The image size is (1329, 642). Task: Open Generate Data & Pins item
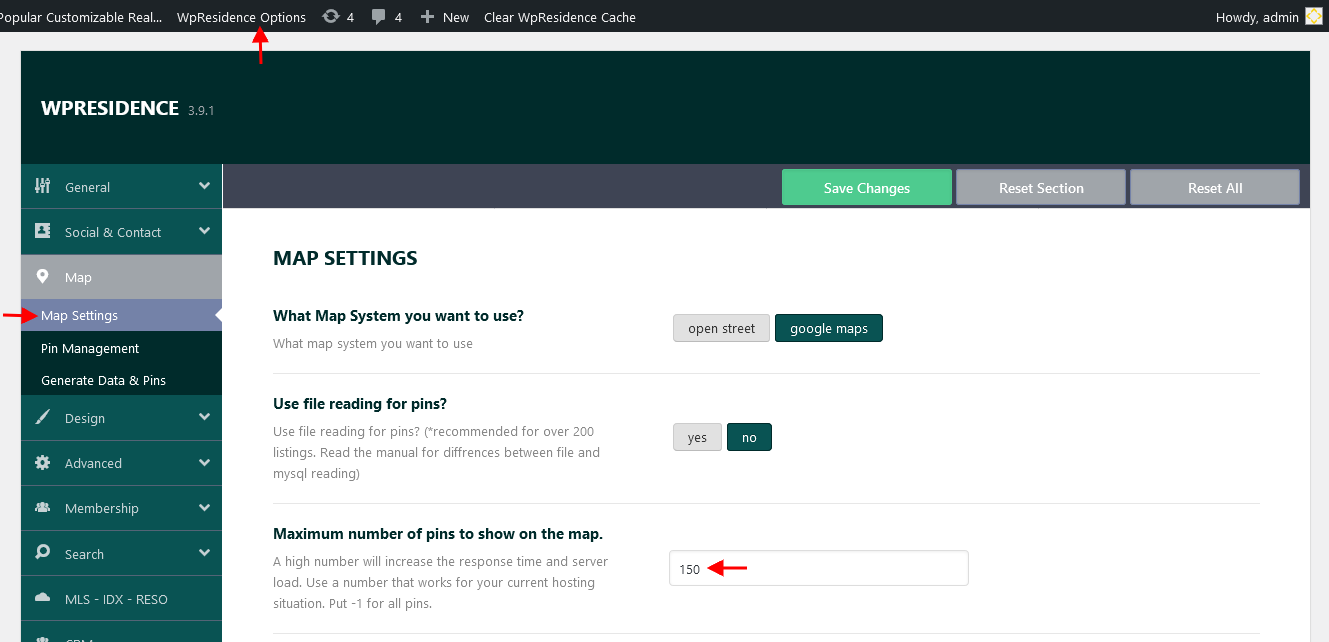pyautogui.click(x=121, y=380)
